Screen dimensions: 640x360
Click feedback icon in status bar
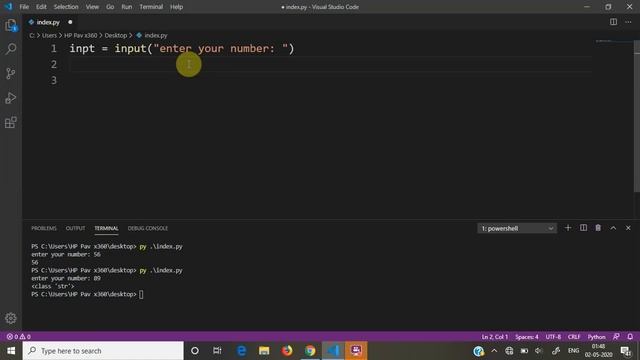(616, 337)
